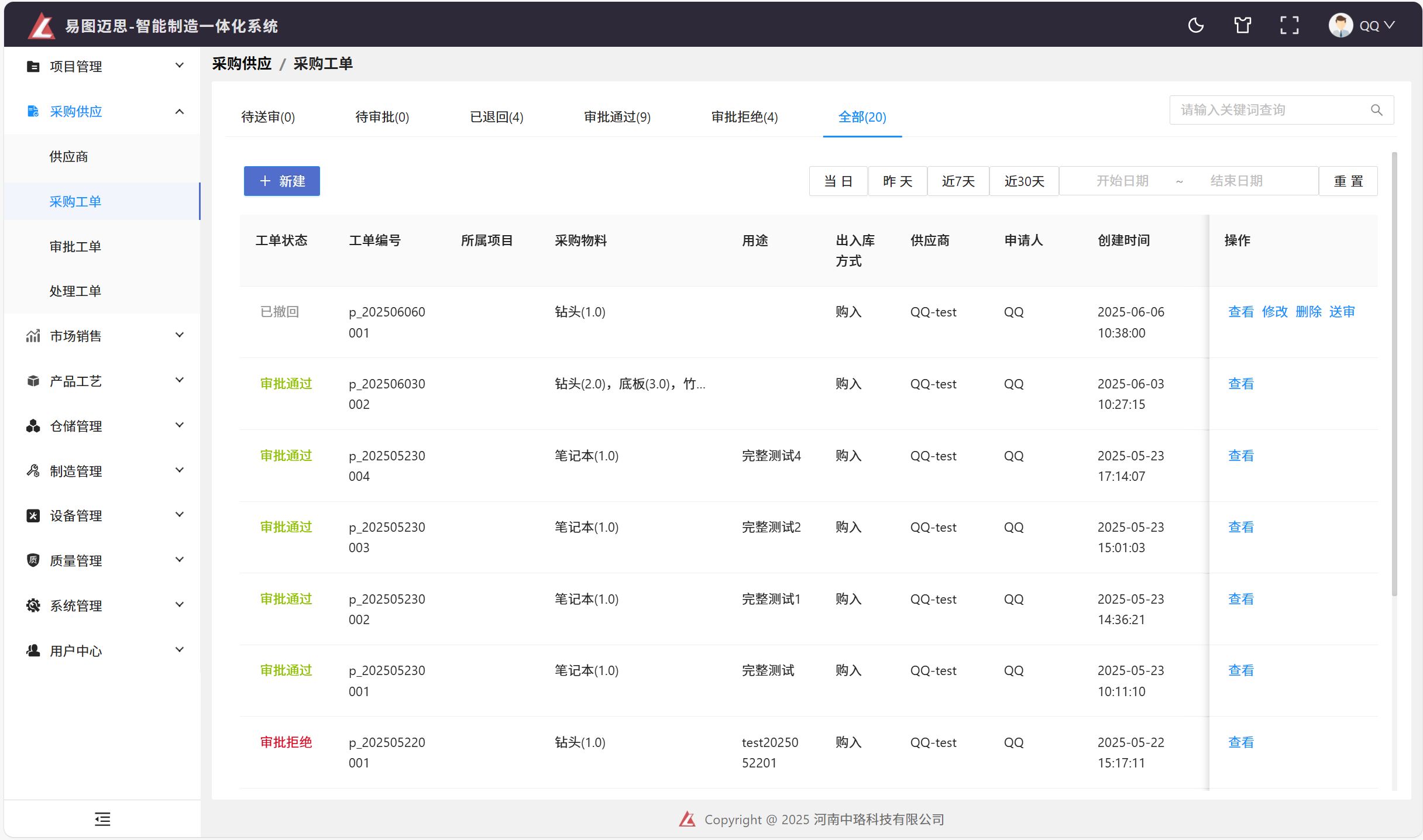Switch to 已退回(4) tab
The height and width of the screenshot is (840, 1423).
pyautogui.click(x=497, y=117)
